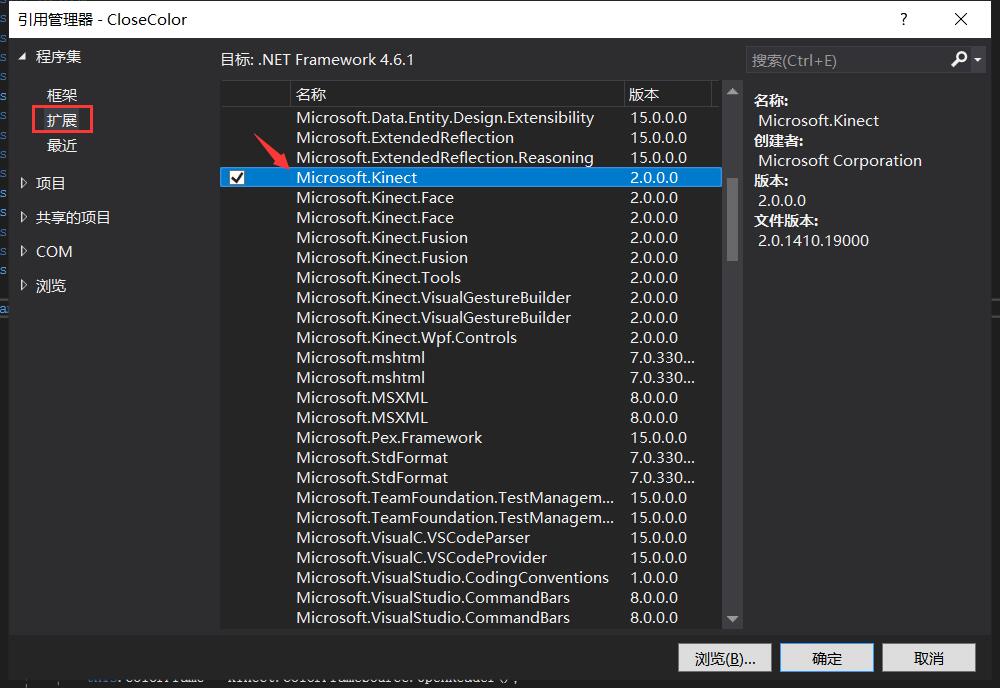Sort by the 版本 column header
This screenshot has width=1000, height=688.
667,94
